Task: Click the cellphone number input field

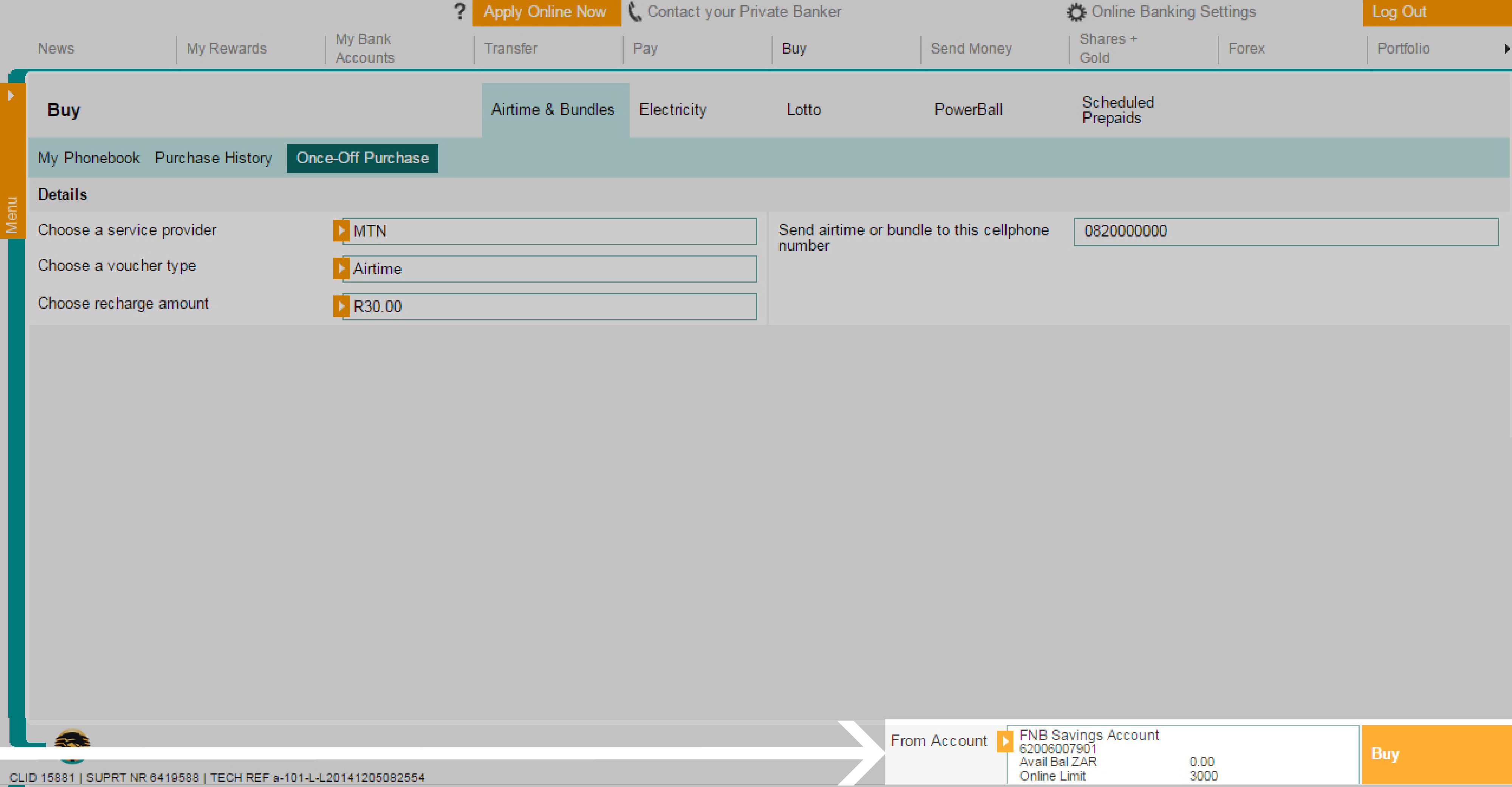Action: [x=1286, y=231]
